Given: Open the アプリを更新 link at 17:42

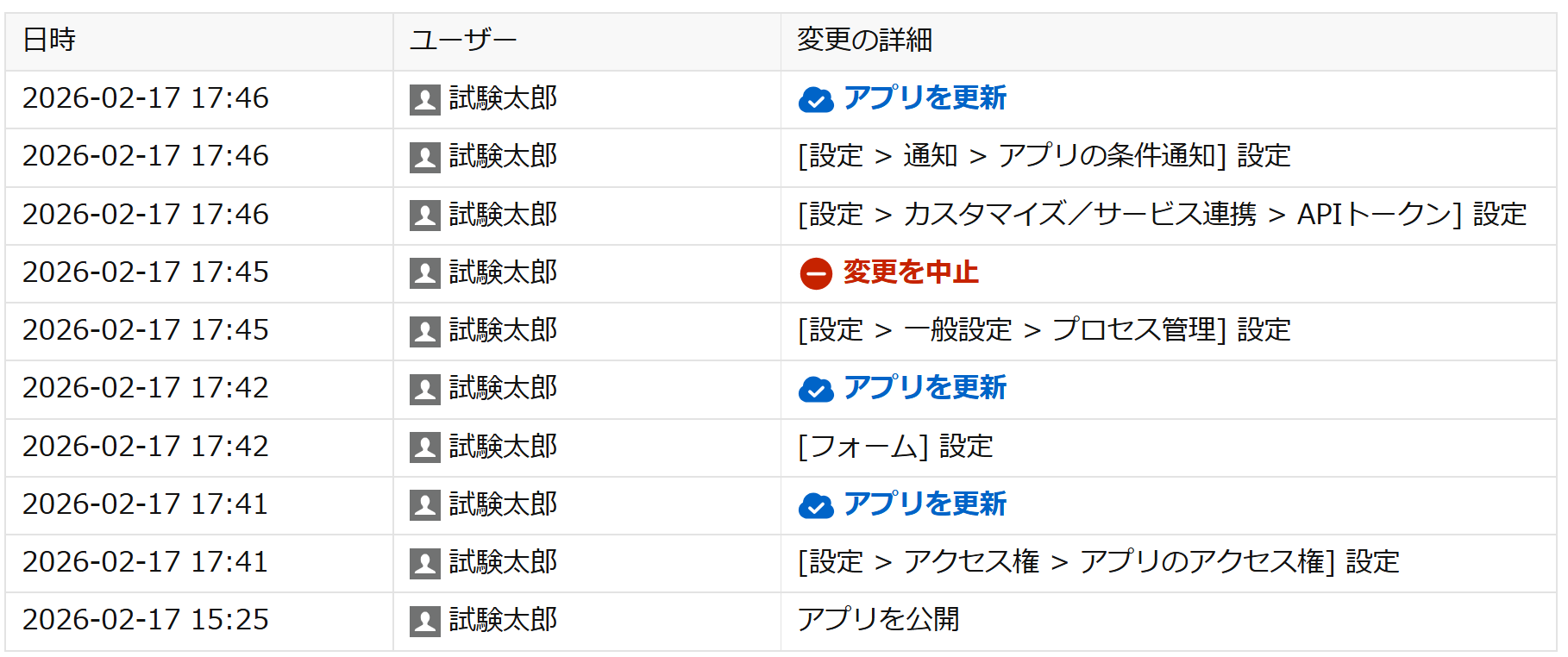Looking at the screenshot, I should pyautogui.click(x=925, y=388).
